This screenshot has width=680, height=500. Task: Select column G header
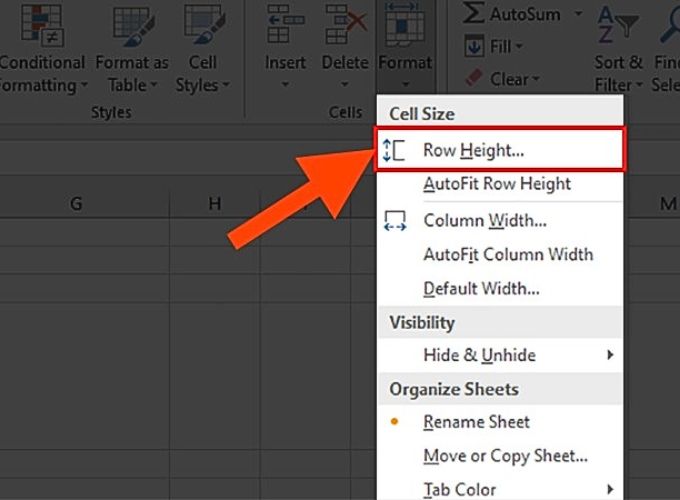(x=76, y=203)
